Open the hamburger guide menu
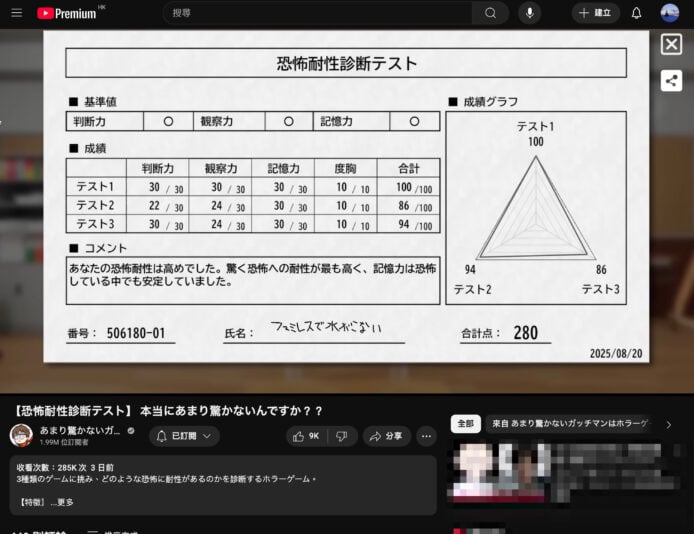 [x=16, y=13]
